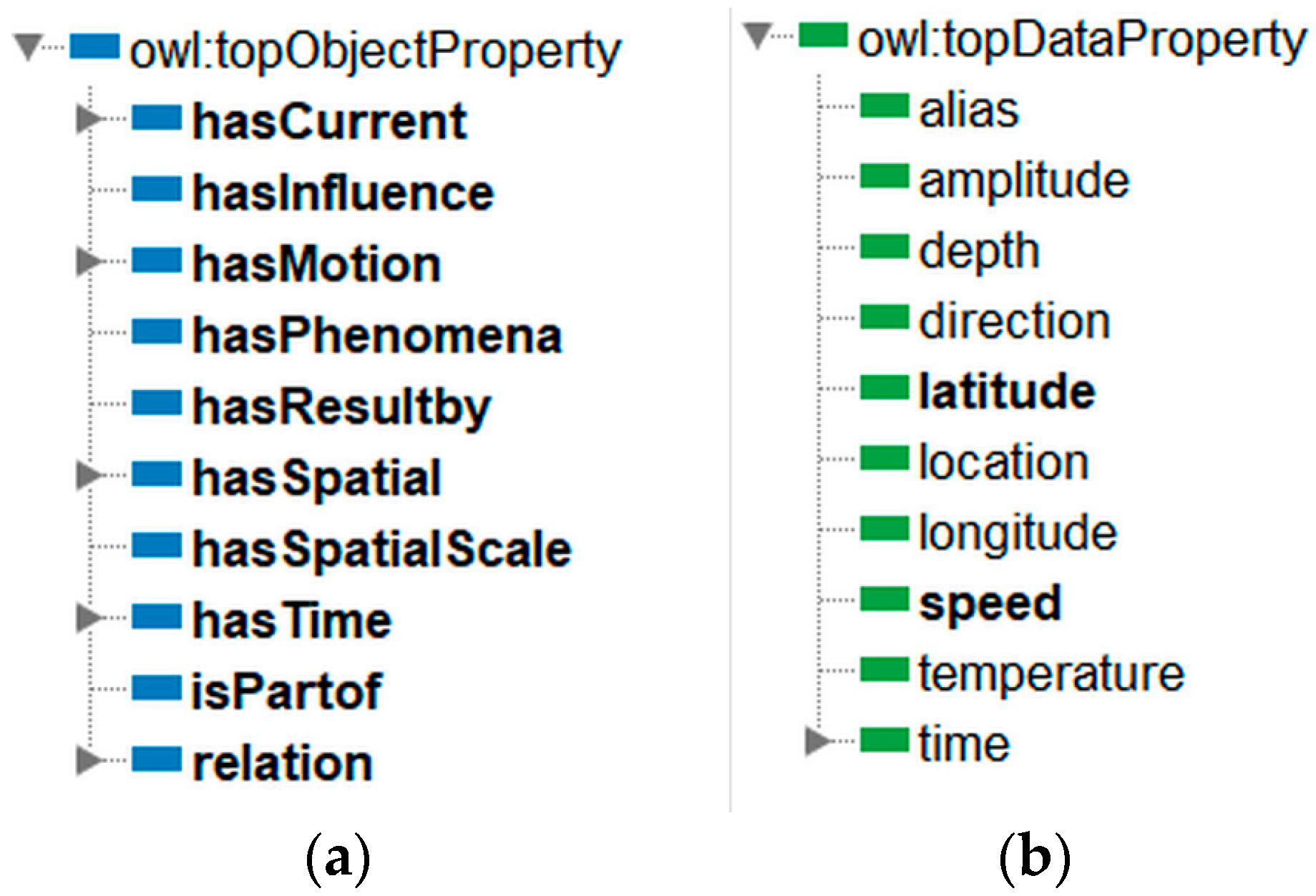This screenshot has width=1316, height=896.
Task: Collapse the owl:topObjectProperty tree
Action: point(28,47)
